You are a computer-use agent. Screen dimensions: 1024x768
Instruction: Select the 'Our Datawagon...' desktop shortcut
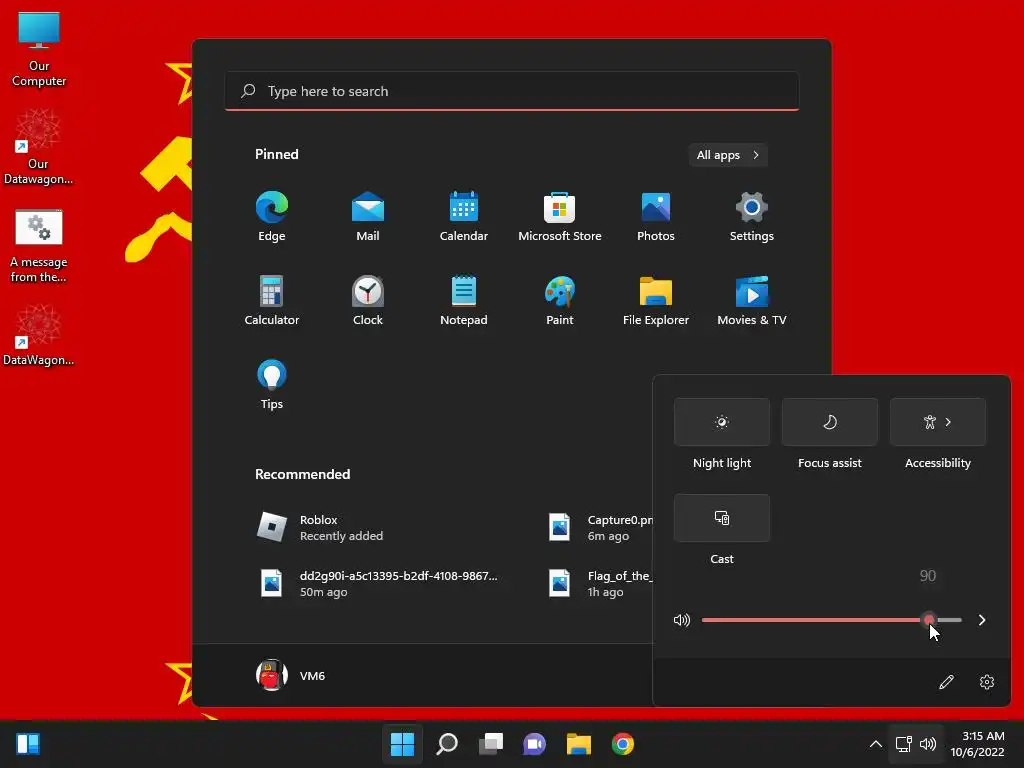click(39, 148)
